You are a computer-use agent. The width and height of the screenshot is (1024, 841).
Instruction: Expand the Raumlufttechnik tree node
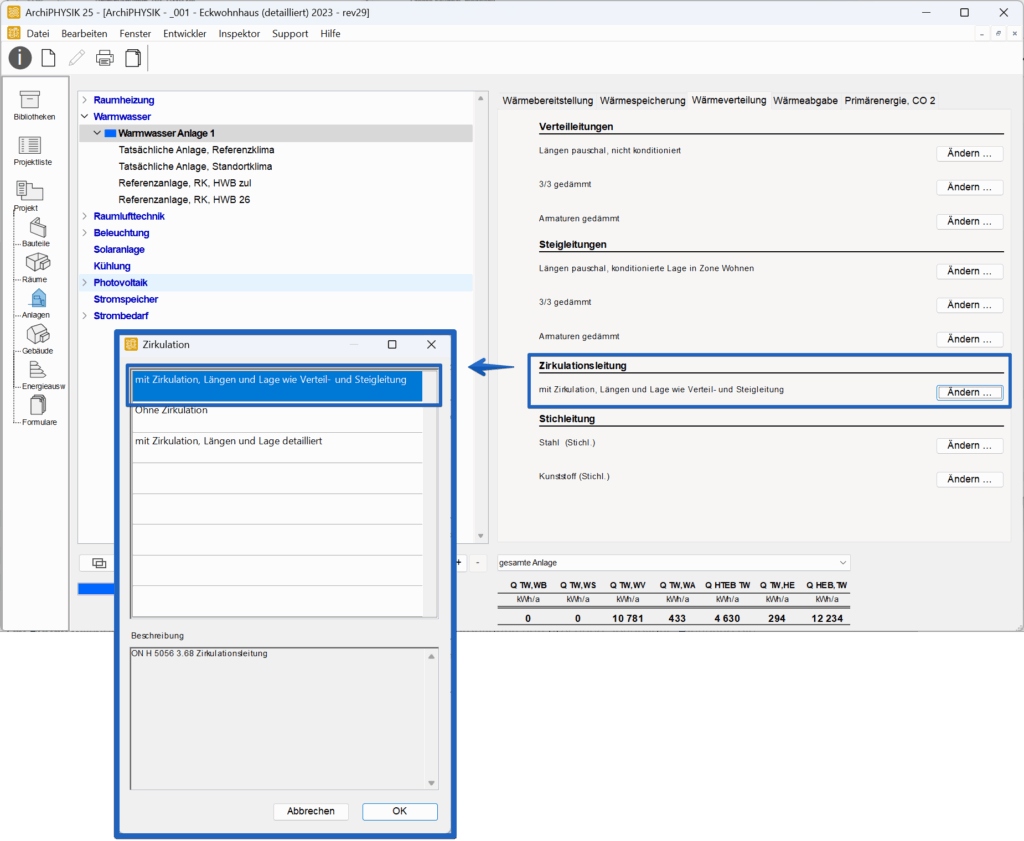(x=84, y=216)
